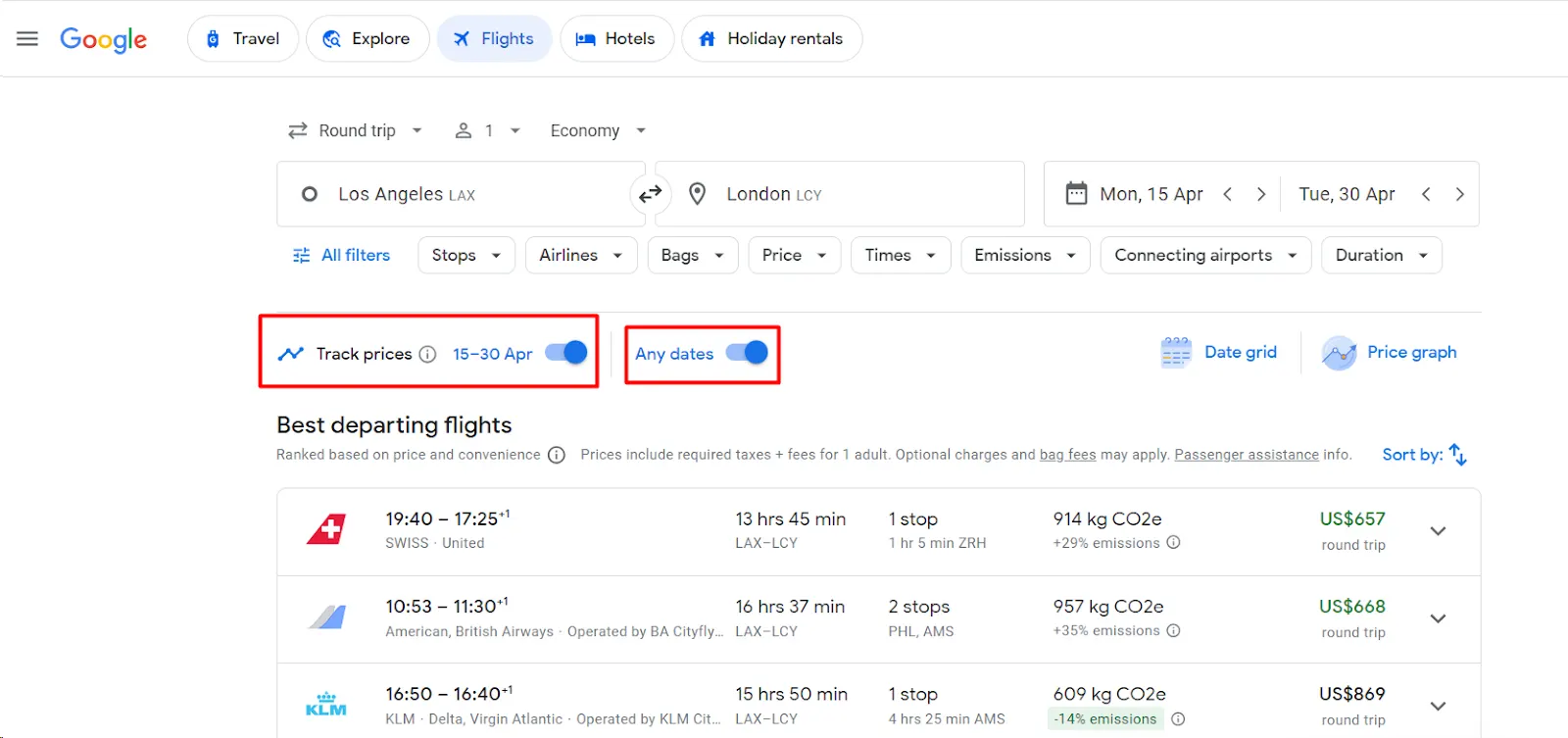Select the 10:53 – 11:30 American flight

(x=878, y=619)
